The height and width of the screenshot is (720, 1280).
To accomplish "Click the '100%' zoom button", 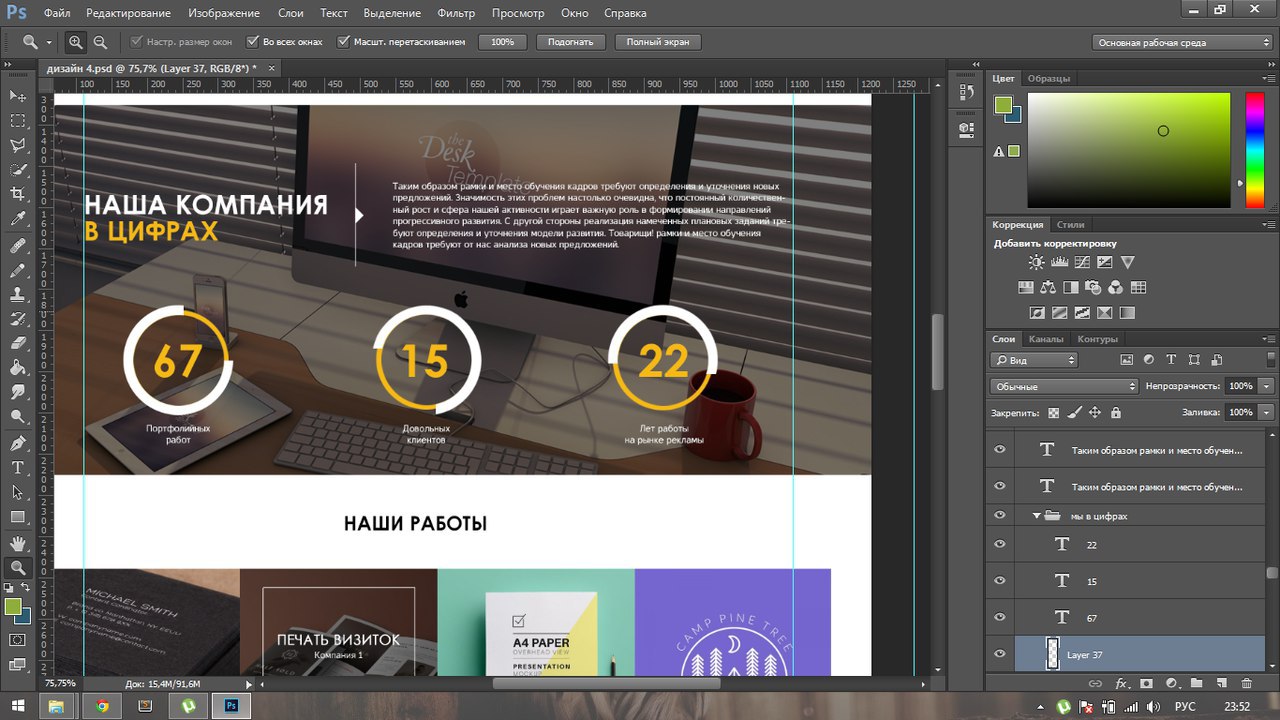I will tap(502, 42).
